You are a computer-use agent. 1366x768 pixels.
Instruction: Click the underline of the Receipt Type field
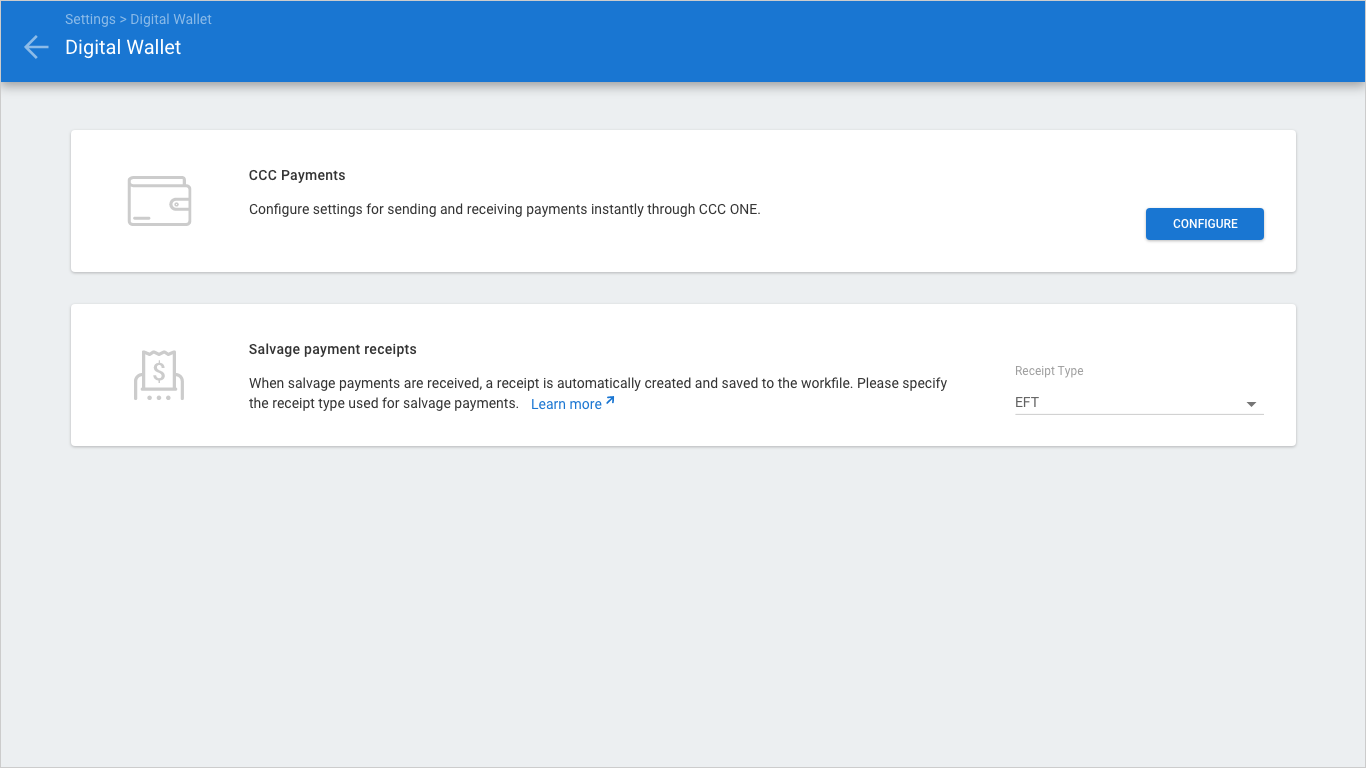click(x=1139, y=414)
